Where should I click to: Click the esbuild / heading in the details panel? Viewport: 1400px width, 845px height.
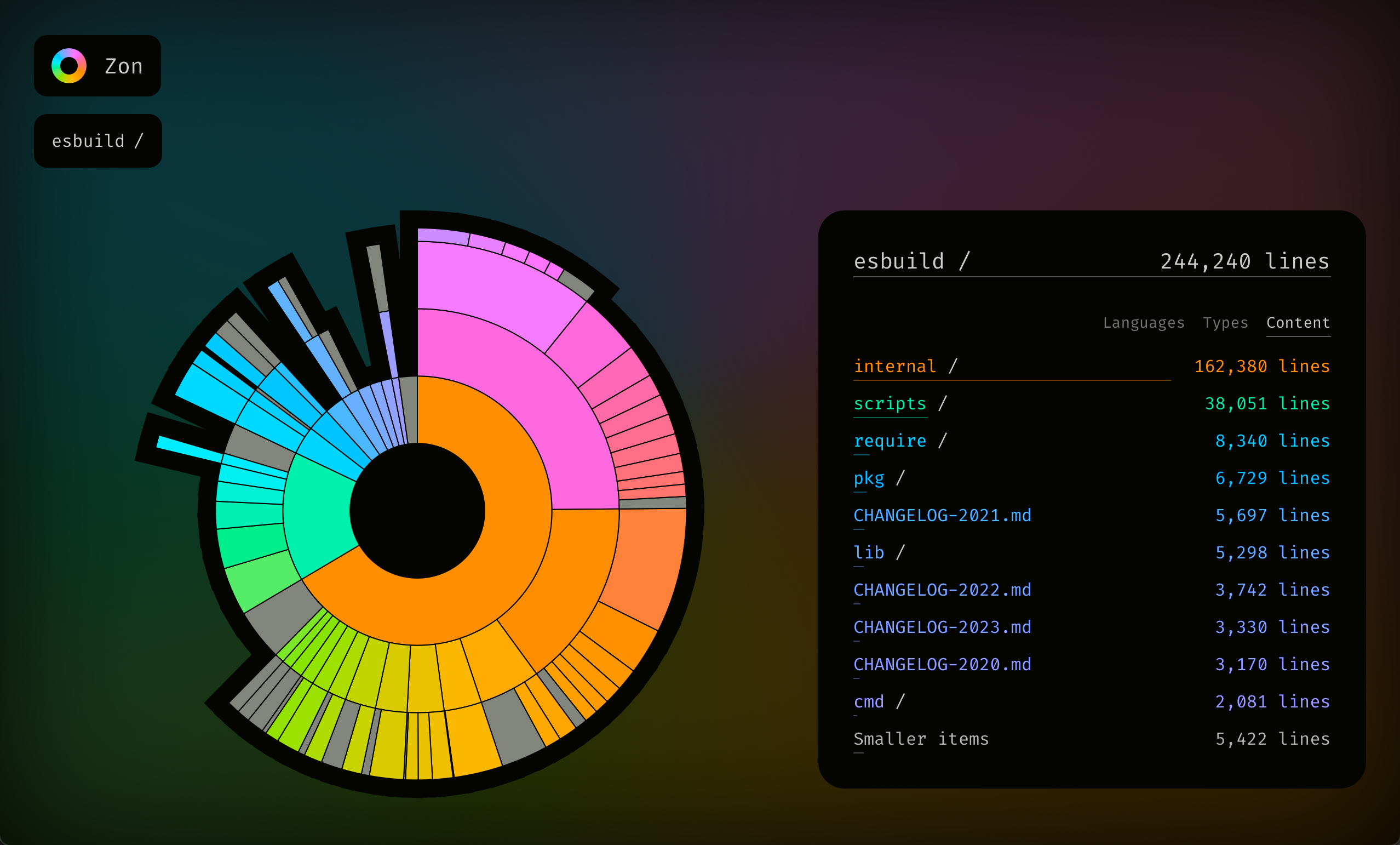pos(911,261)
